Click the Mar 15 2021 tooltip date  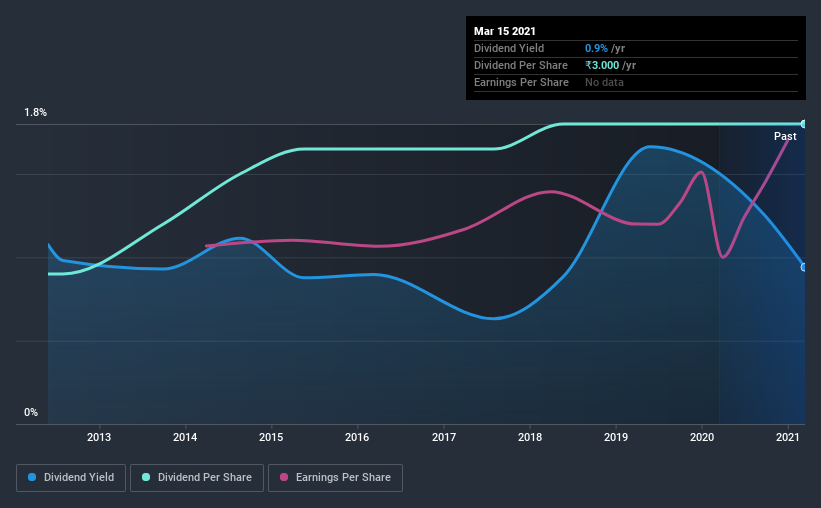tap(505, 31)
